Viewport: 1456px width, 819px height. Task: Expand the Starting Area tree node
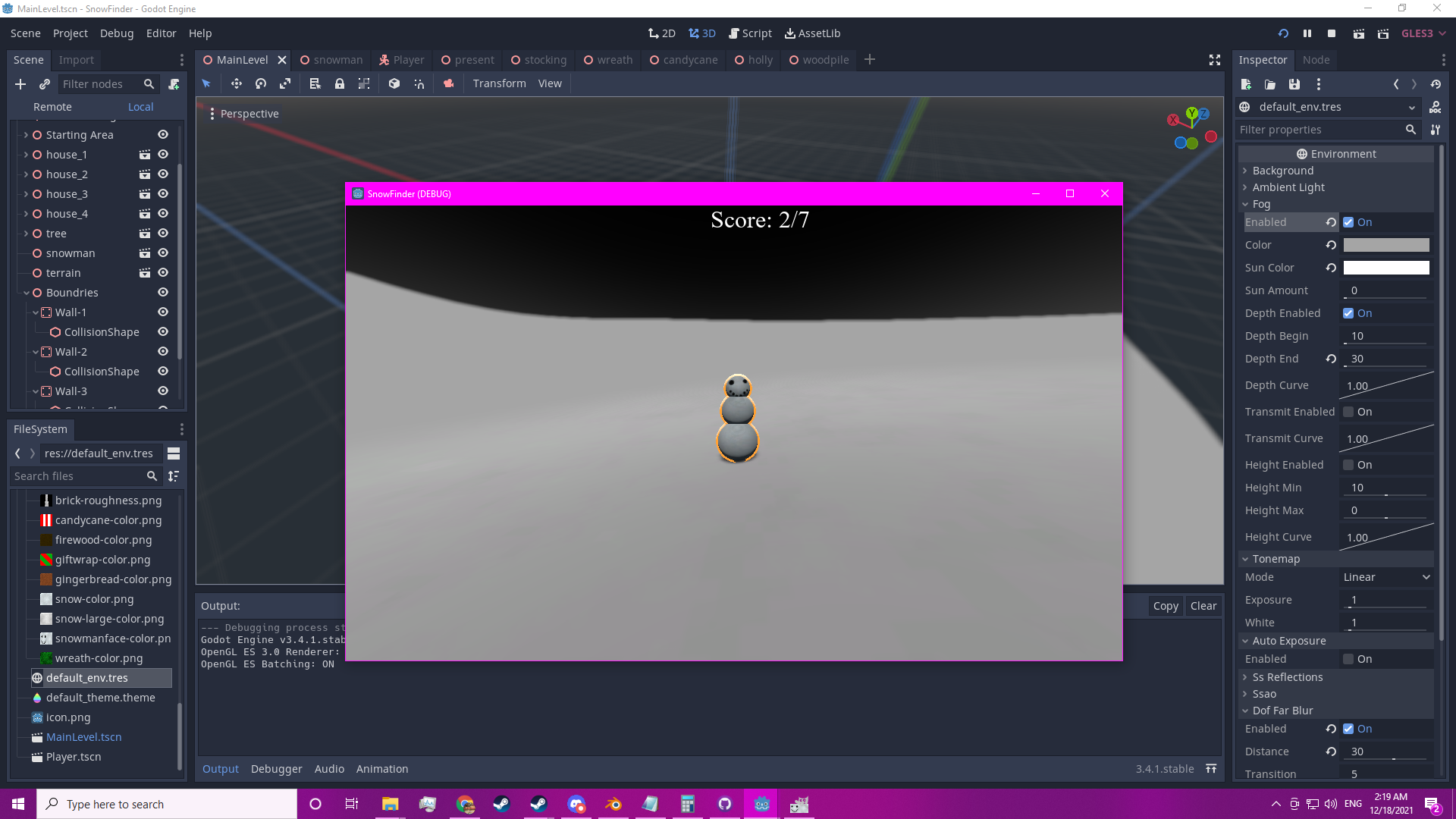26,135
